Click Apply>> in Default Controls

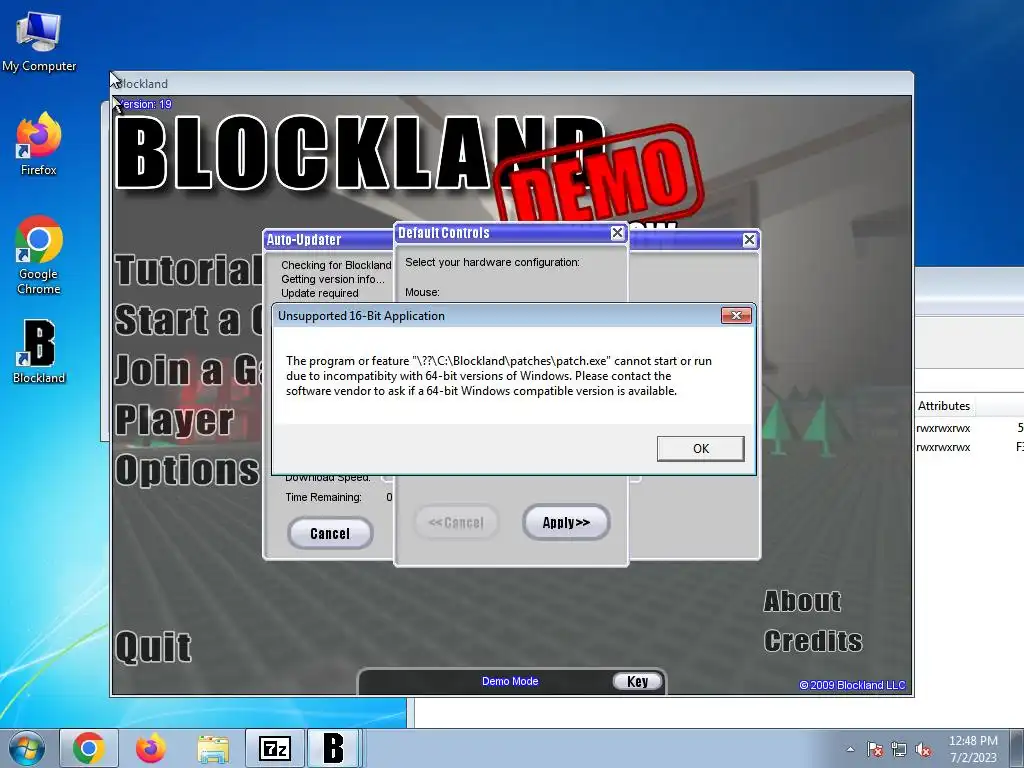pyautogui.click(x=566, y=522)
